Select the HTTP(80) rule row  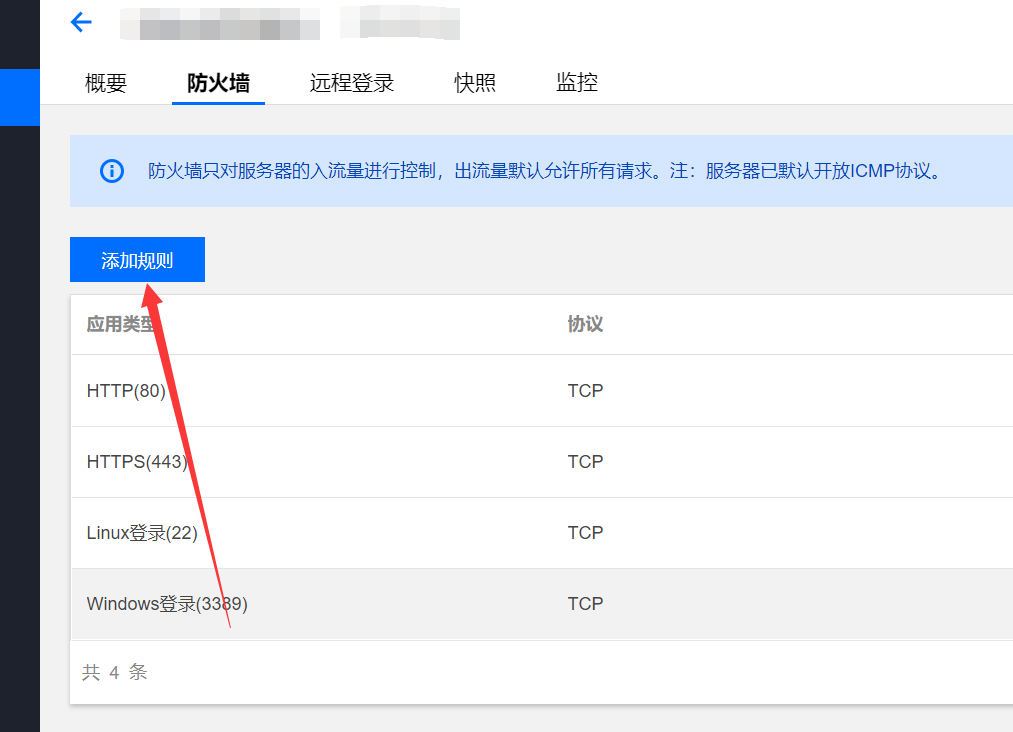click(x=542, y=390)
